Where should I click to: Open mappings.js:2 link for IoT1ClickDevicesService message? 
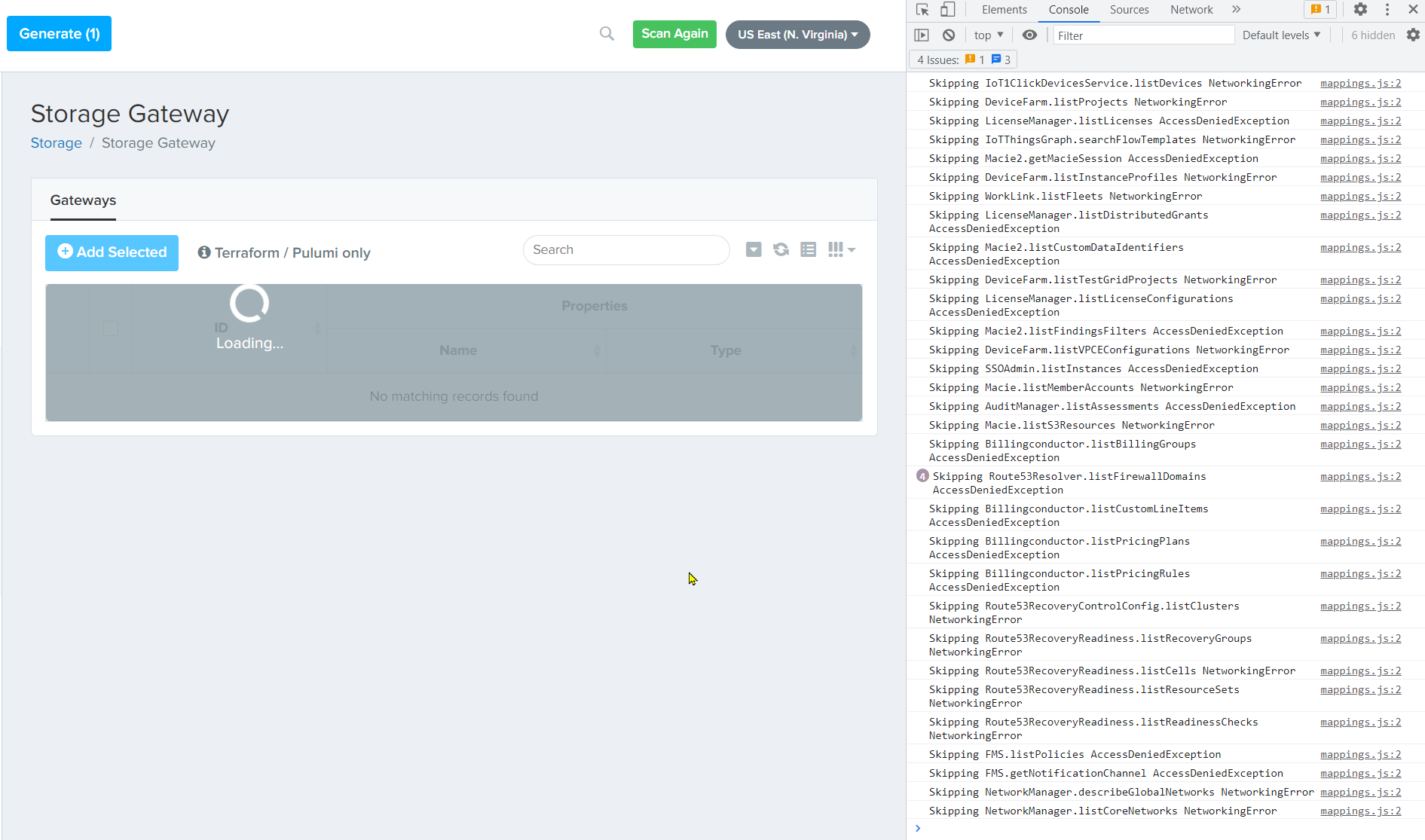[1360, 84]
